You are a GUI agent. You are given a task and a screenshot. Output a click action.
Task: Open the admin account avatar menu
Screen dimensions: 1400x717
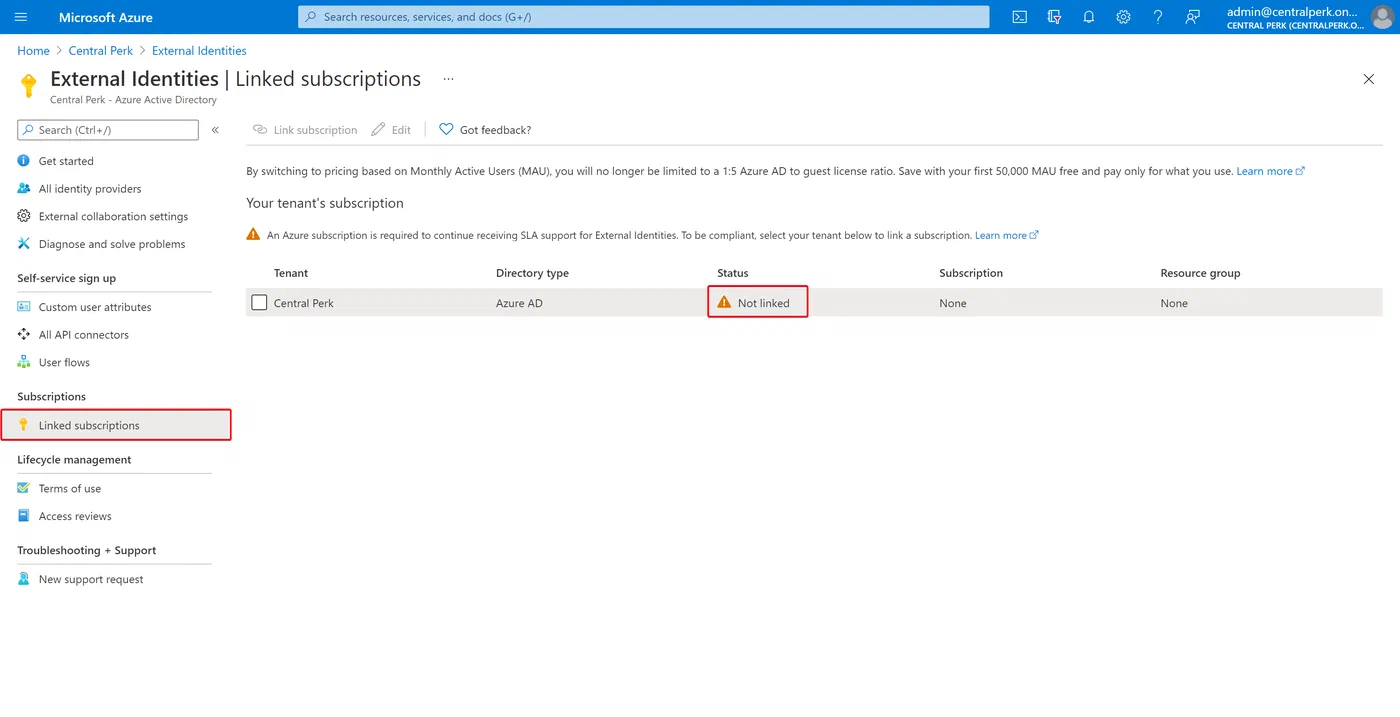(x=1381, y=17)
